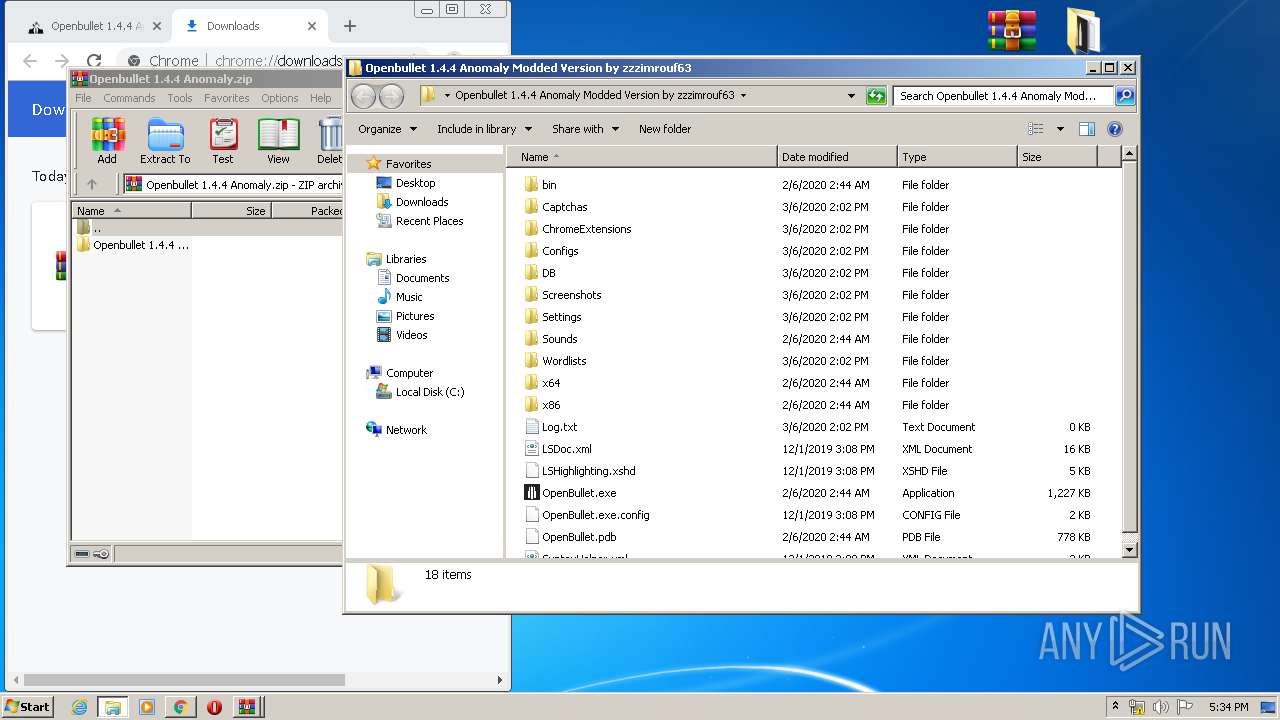
Task: Show the preview pane in Explorer
Action: pos(1087,129)
